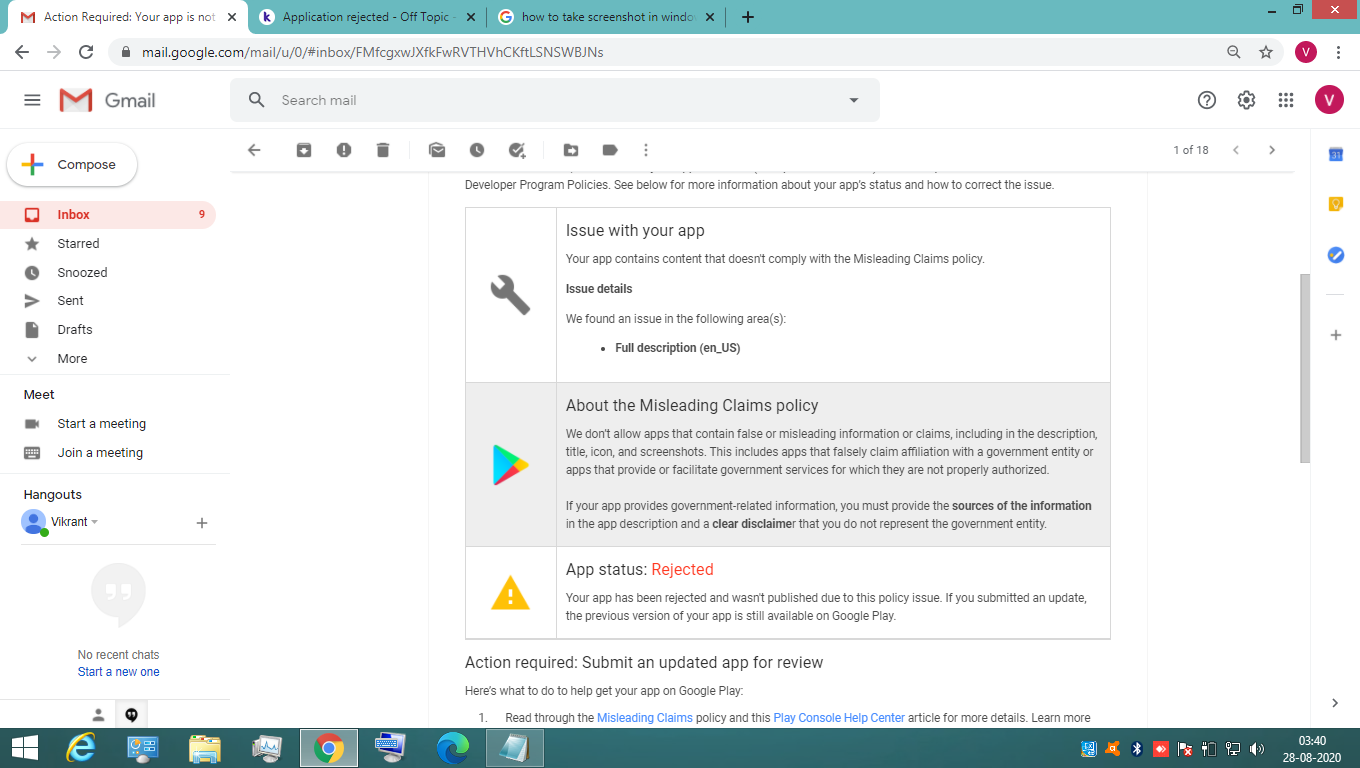Click the Start a new one chat link

tap(119, 672)
